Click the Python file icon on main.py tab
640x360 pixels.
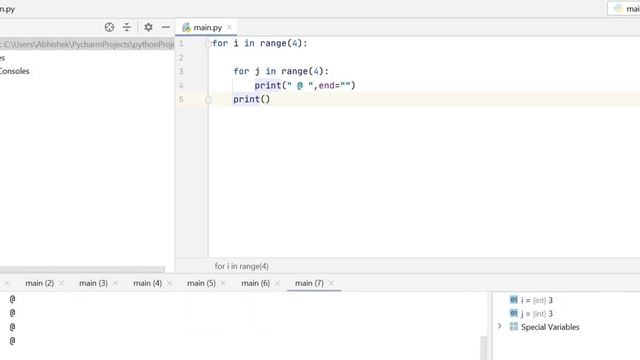(x=186, y=27)
